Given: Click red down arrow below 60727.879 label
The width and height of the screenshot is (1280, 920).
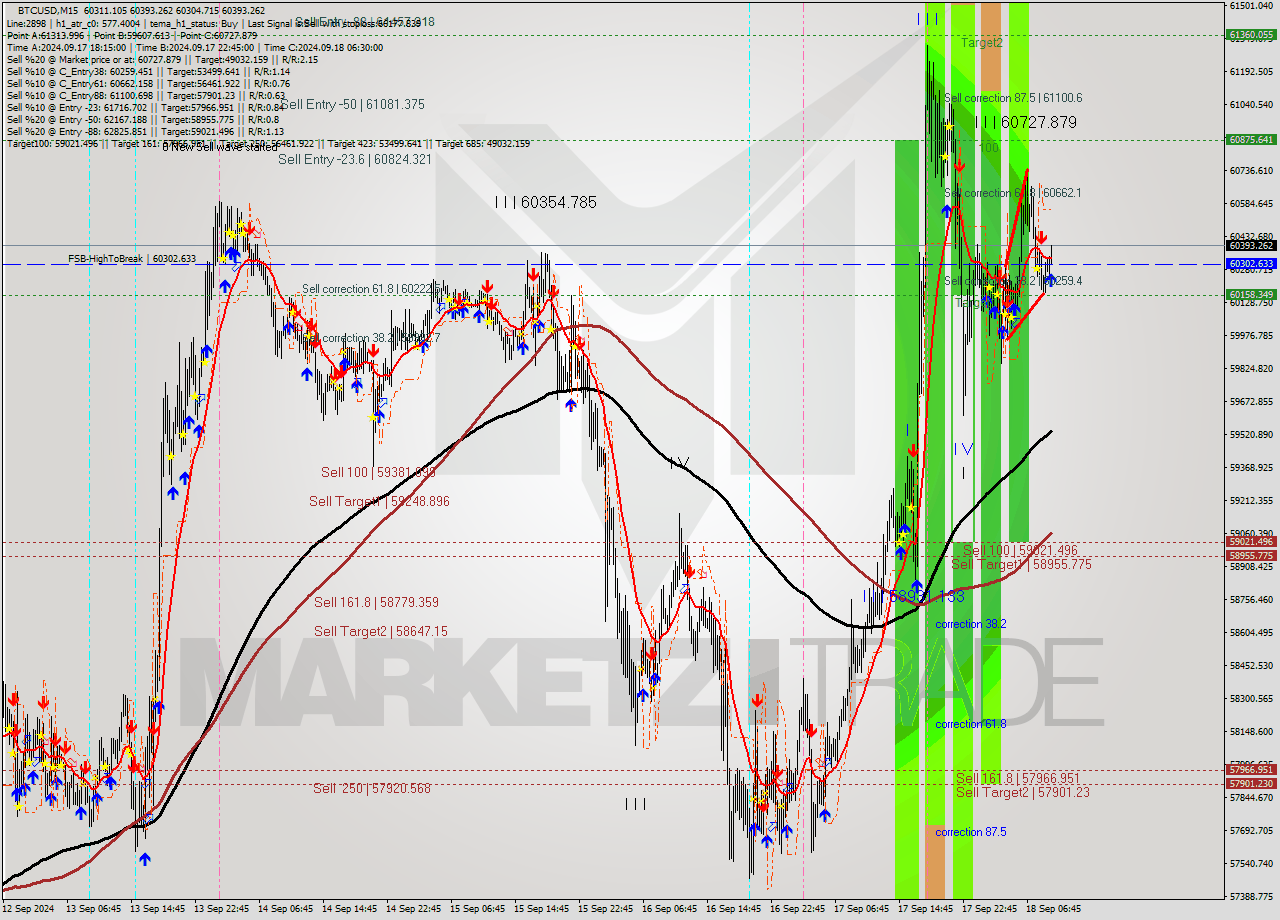Looking at the screenshot, I should pyautogui.click(x=959, y=164).
